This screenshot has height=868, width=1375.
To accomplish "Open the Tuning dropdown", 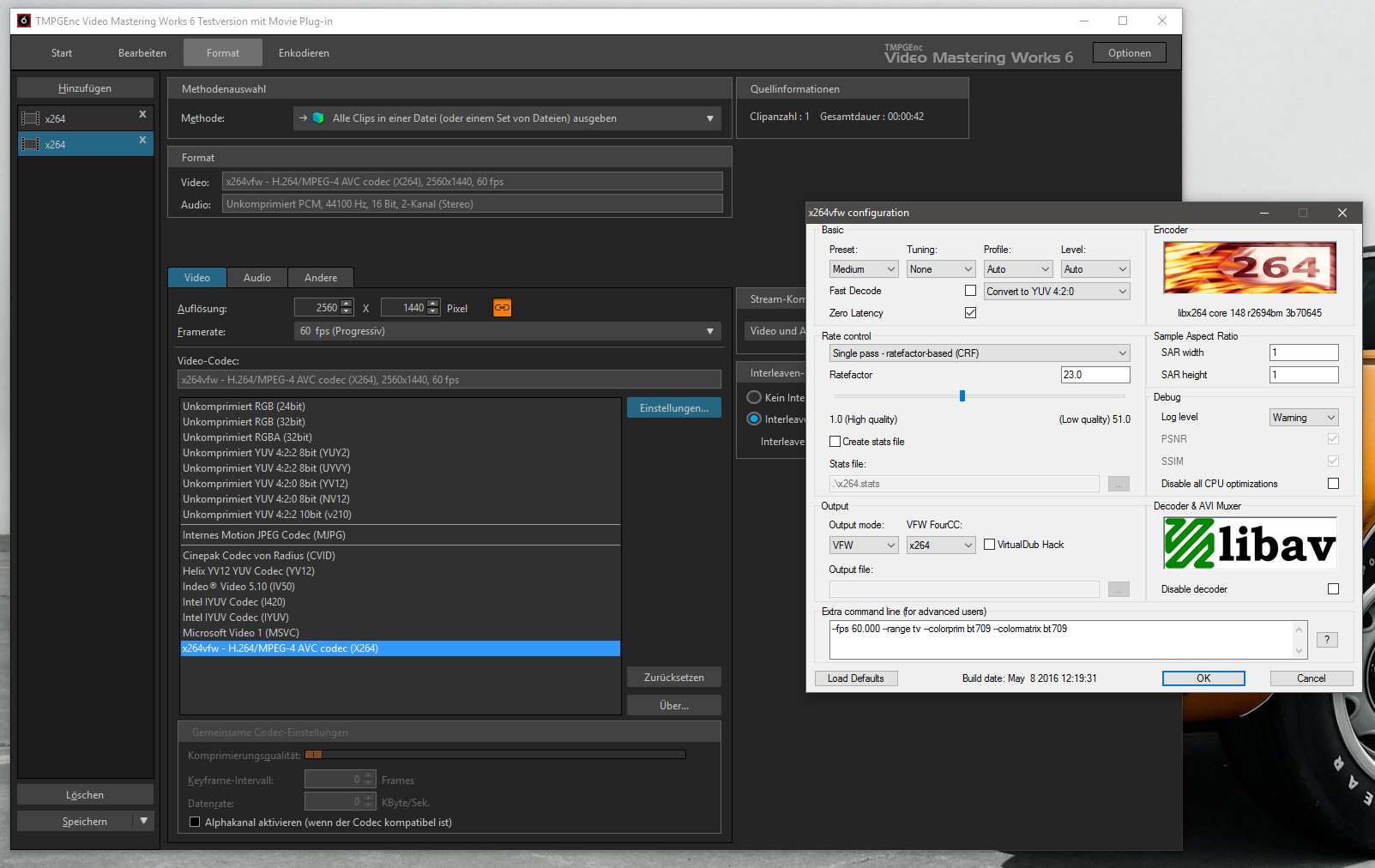I will pos(941,269).
